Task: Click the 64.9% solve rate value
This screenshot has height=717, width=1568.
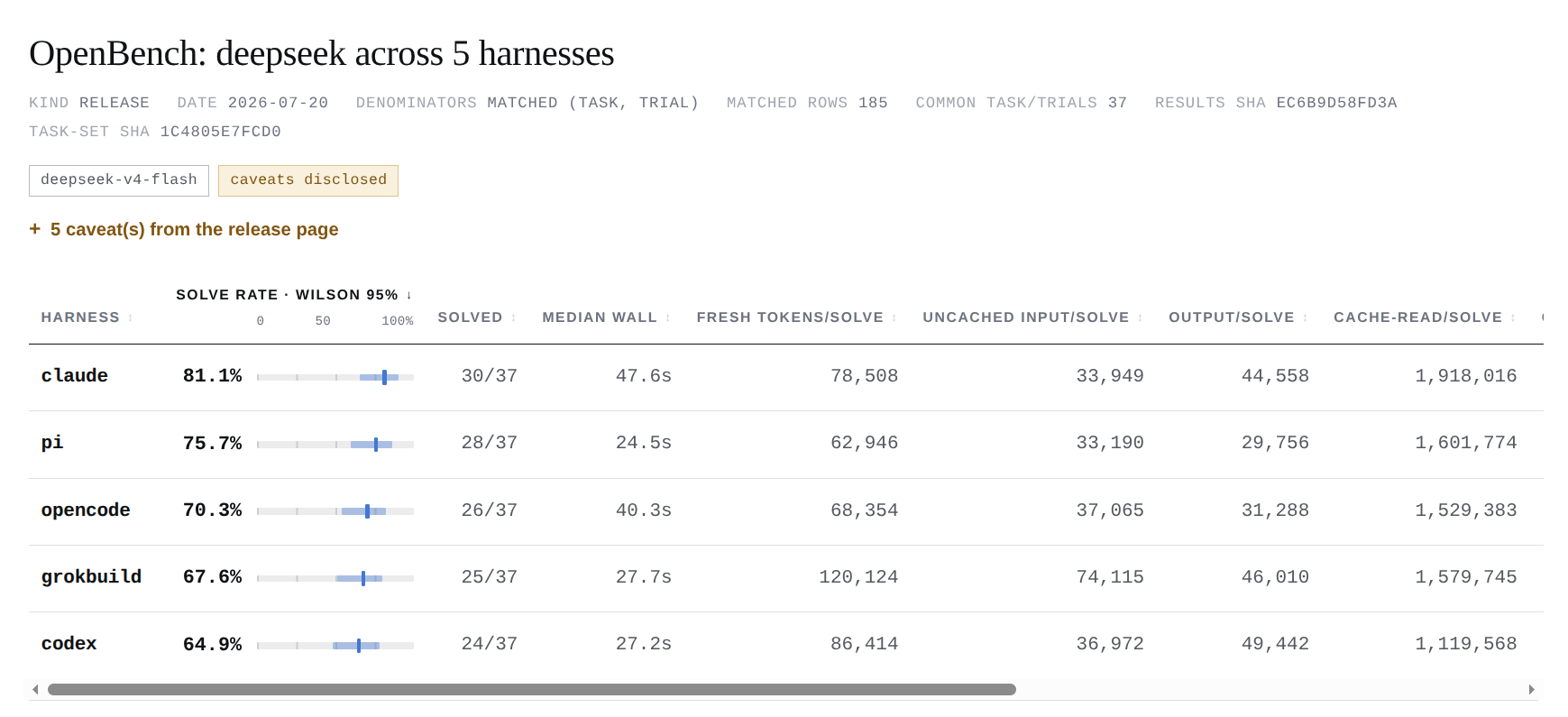Action: tap(212, 644)
